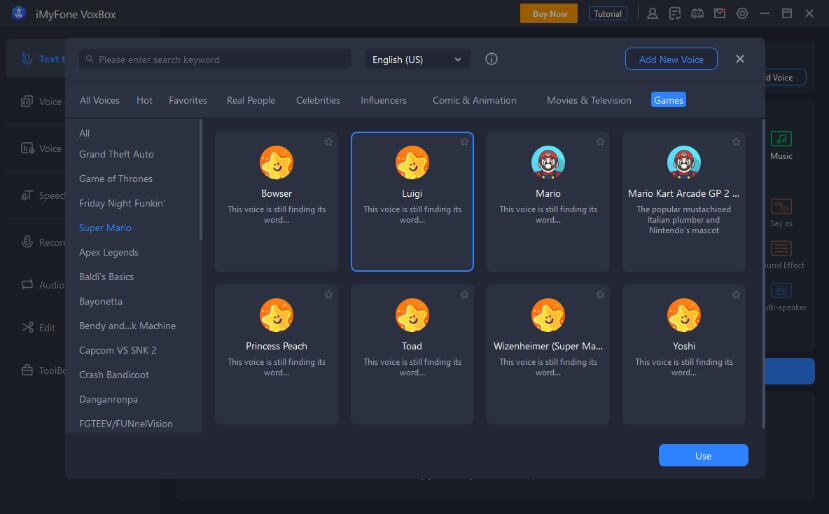The width and height of the screenshot is (829, 514).
Task: Pick the Mario Kart Arcade GP 2 avatar
Action: pyautogui.click(x=684, y=162)
